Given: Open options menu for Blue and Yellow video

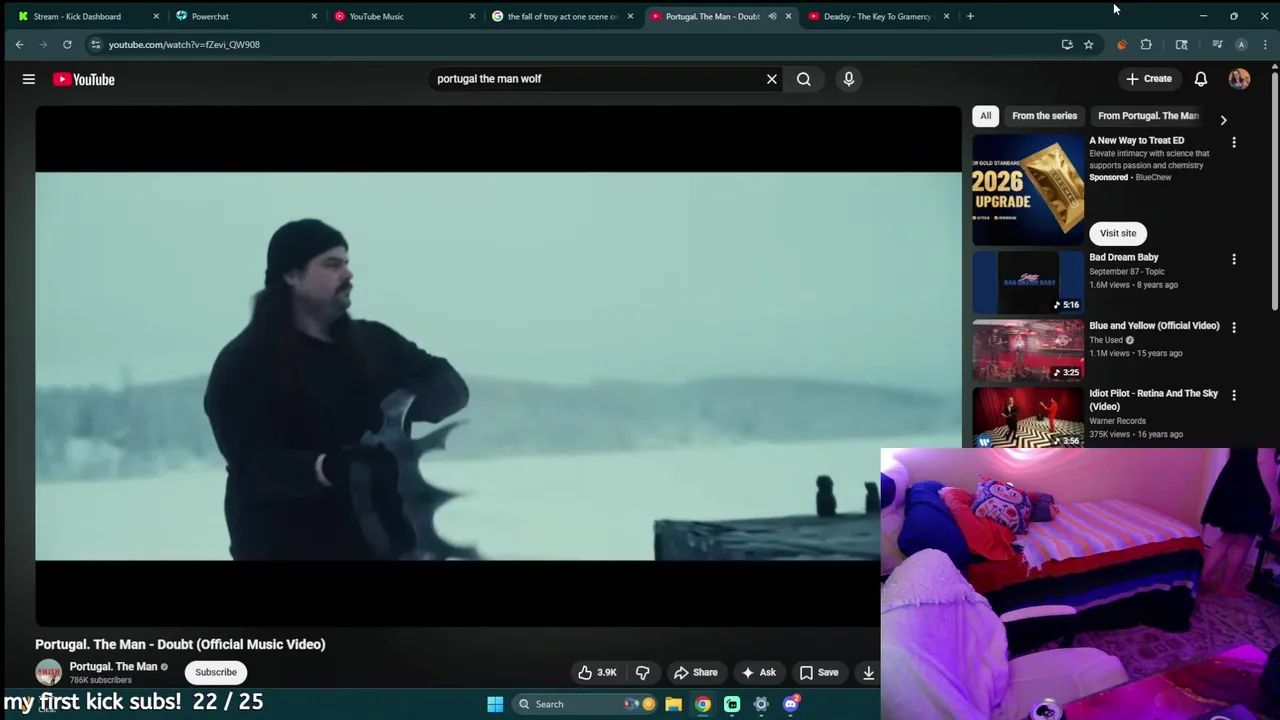Looking at the screenshot, I should [x=1234, y=327].
